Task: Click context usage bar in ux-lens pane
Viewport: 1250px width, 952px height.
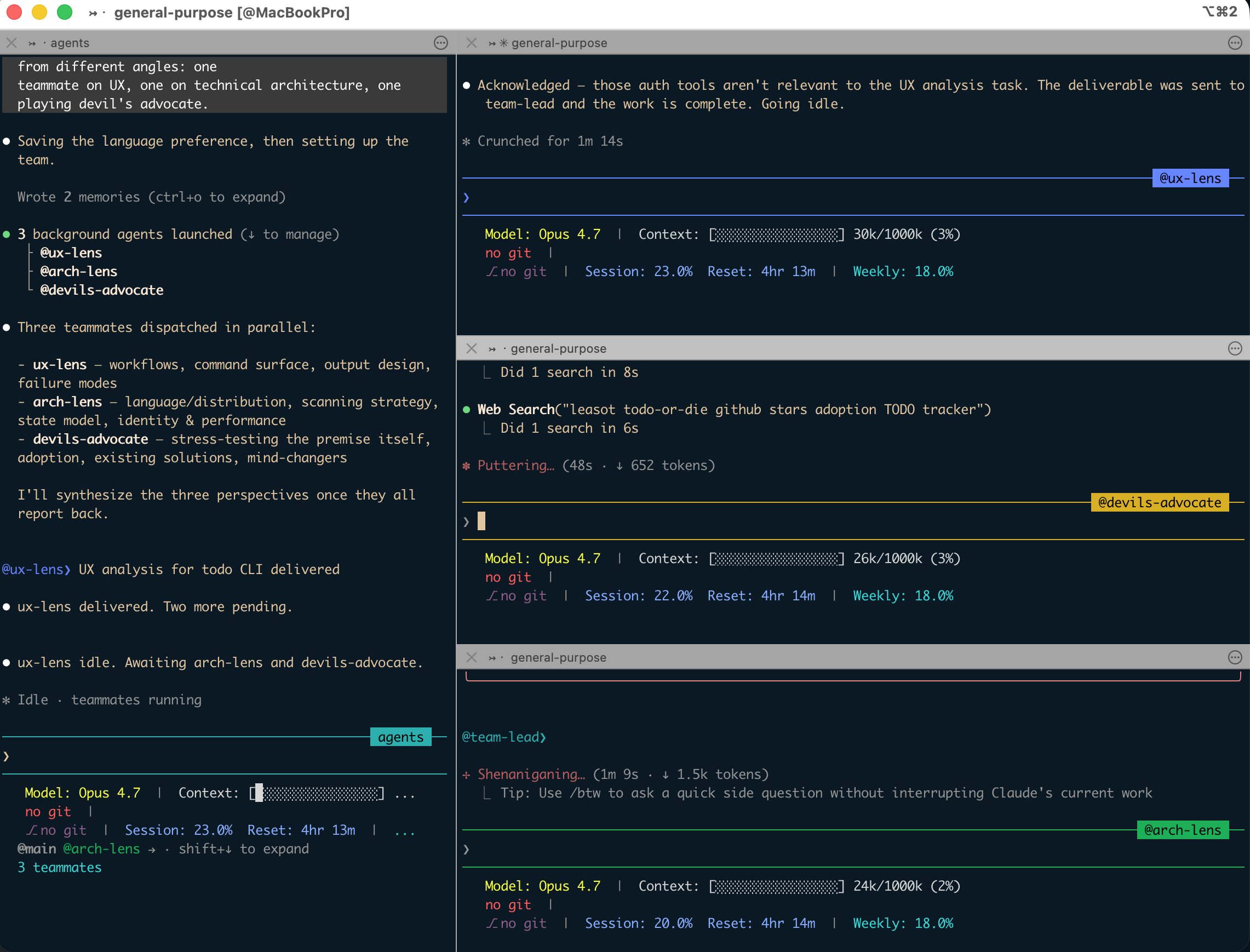Action: point(776,234)
